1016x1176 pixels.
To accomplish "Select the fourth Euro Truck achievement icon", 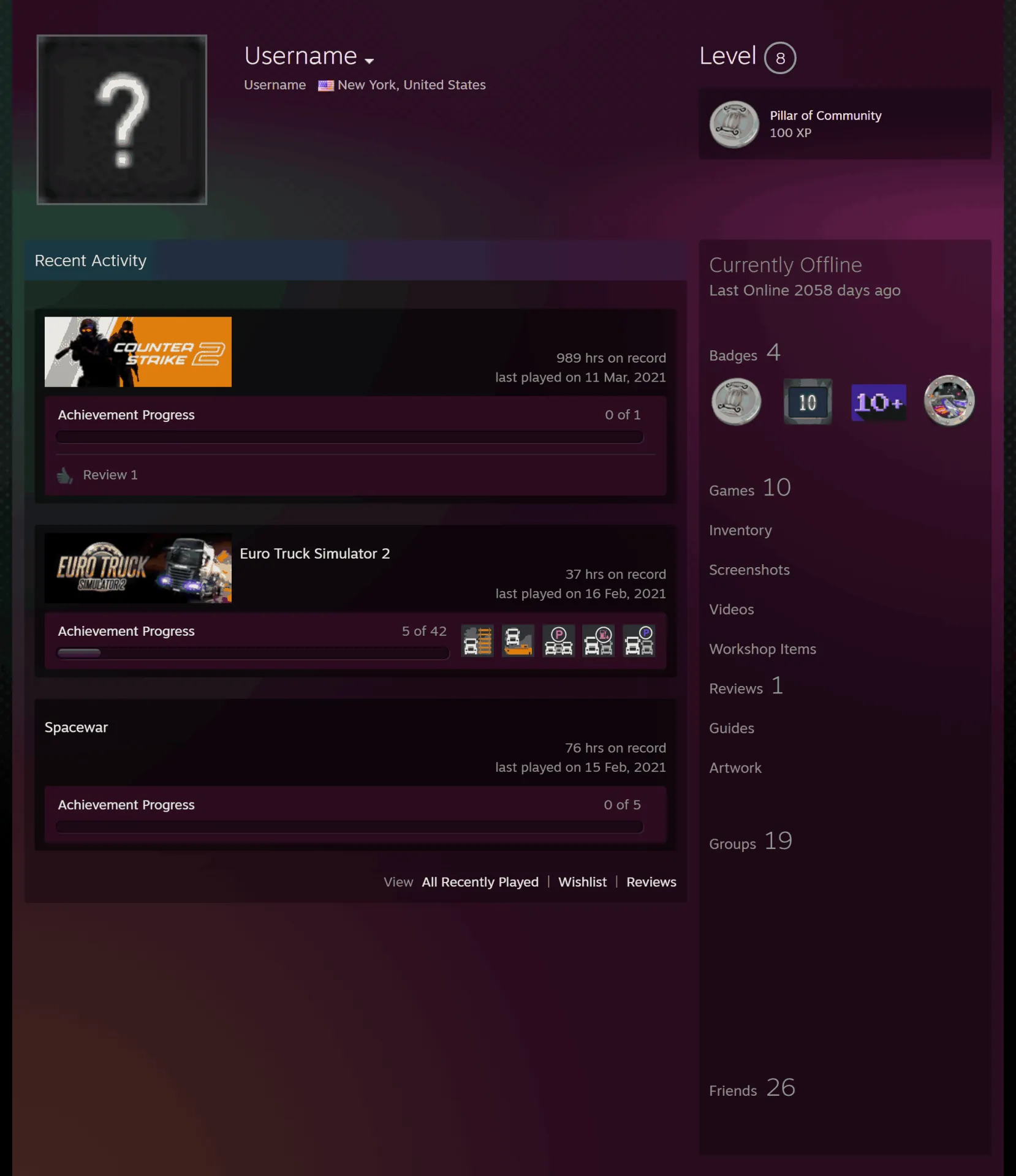I will tap(599, 641).
